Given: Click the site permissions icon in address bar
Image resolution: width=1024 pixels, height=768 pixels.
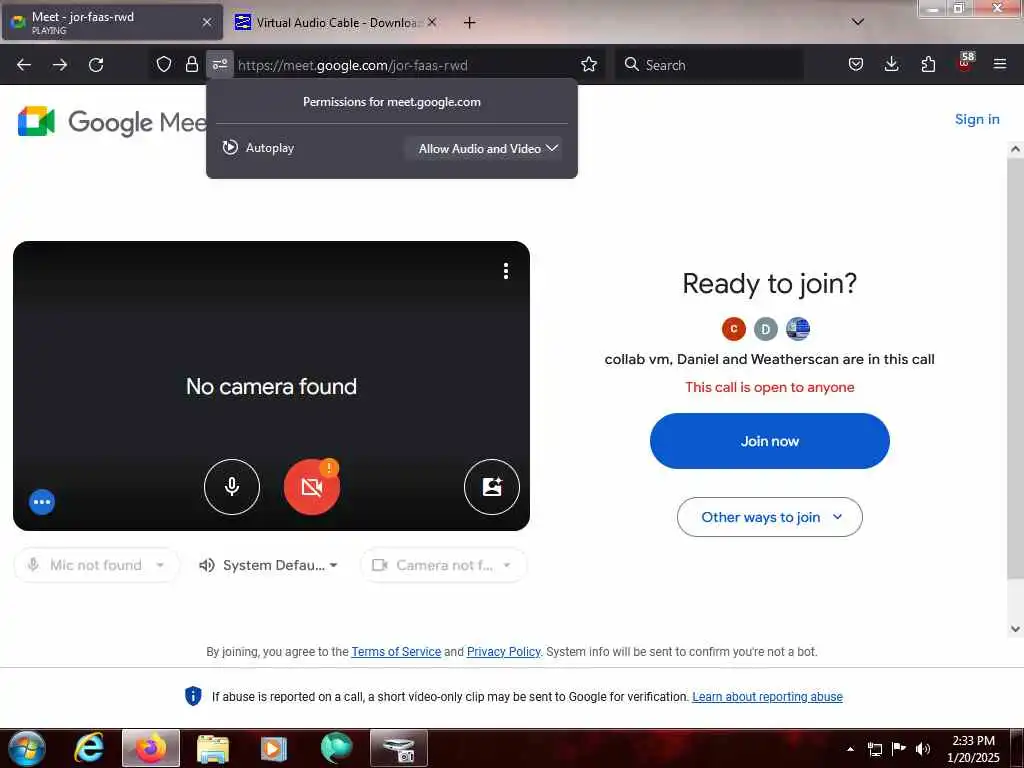Looking at the screenshot, I should [219, 64].
